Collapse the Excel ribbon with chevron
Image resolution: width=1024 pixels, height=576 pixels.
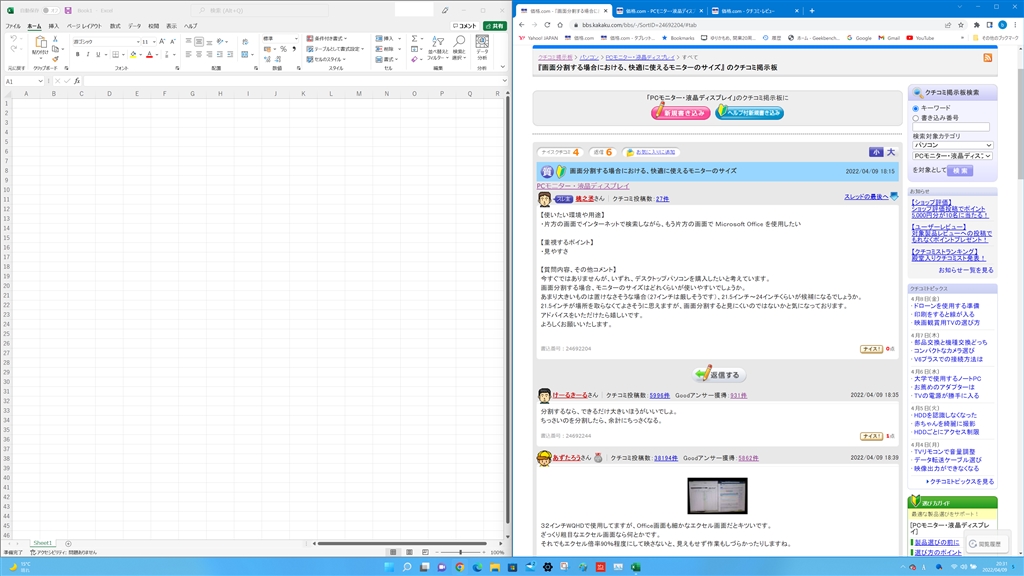click(502, 67)
